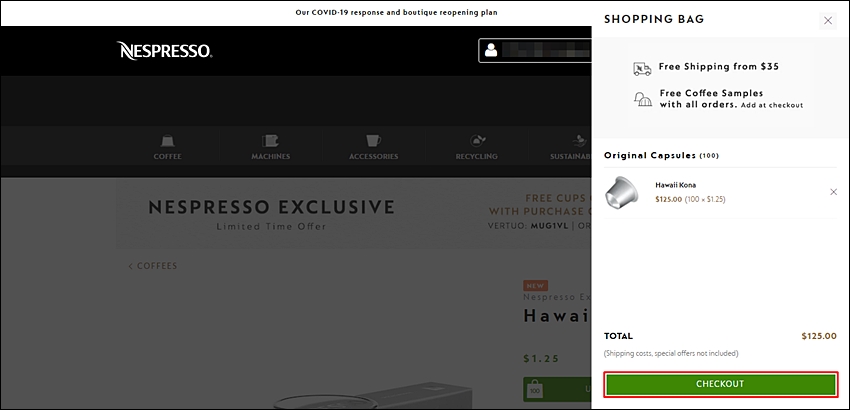Click the shipping costs not included note
This screenshot has width=850, height=410.
(671, 354)
